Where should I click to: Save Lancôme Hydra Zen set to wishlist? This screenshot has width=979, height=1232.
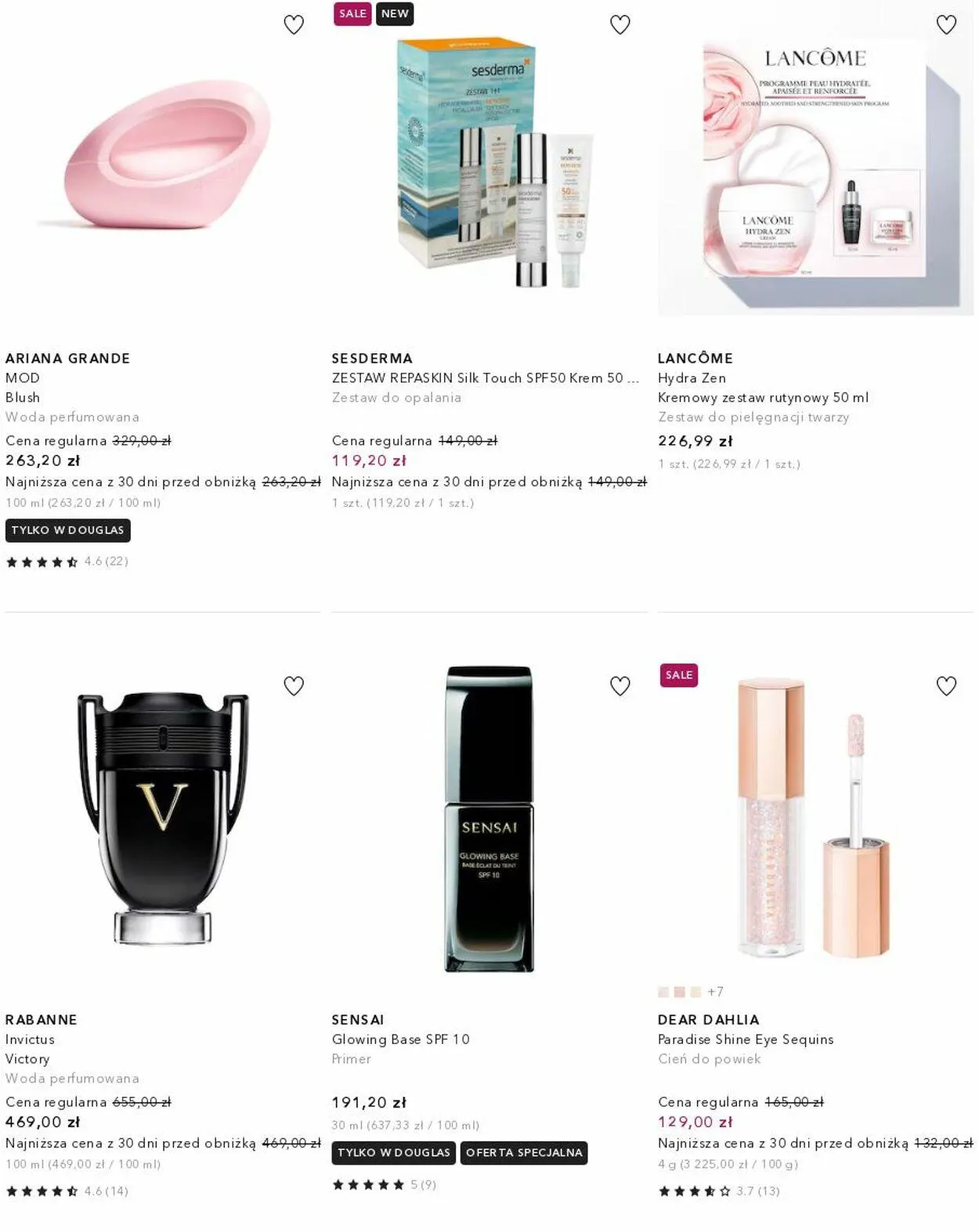click(x=946, y=25)
